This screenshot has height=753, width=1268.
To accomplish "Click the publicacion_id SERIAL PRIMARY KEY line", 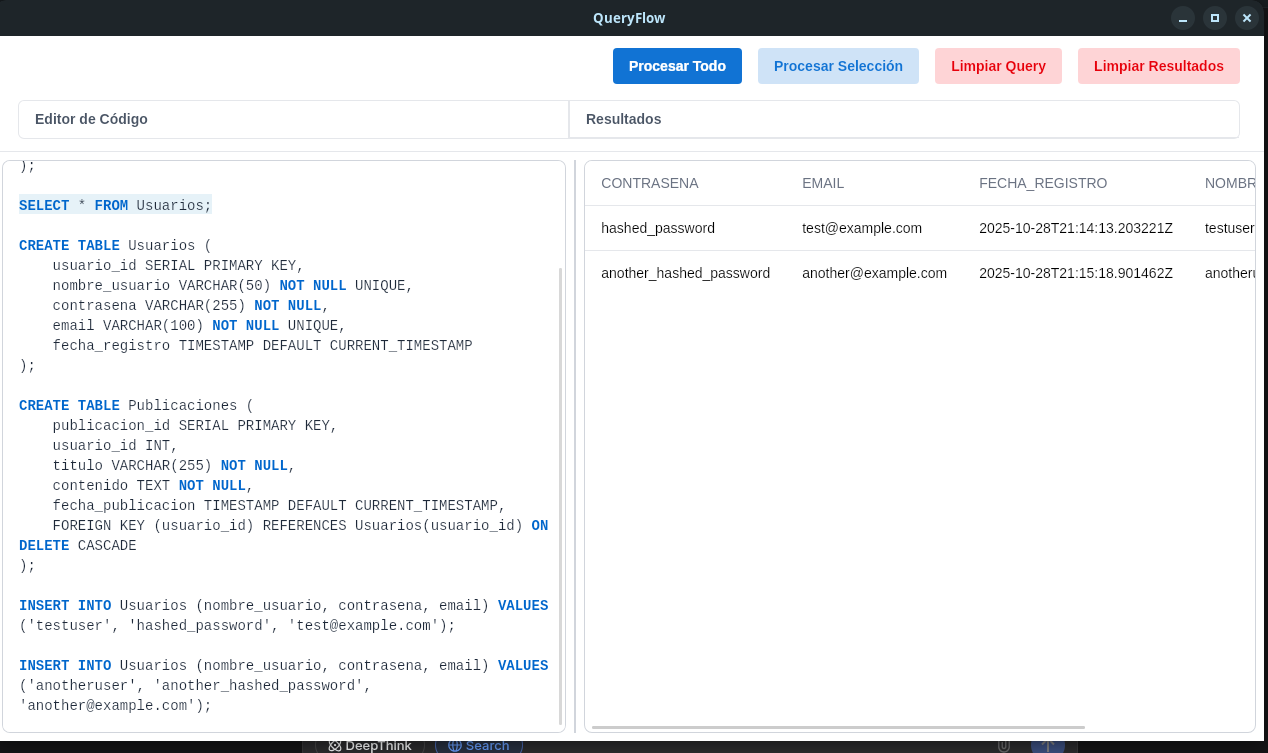I will click(195, 425).
